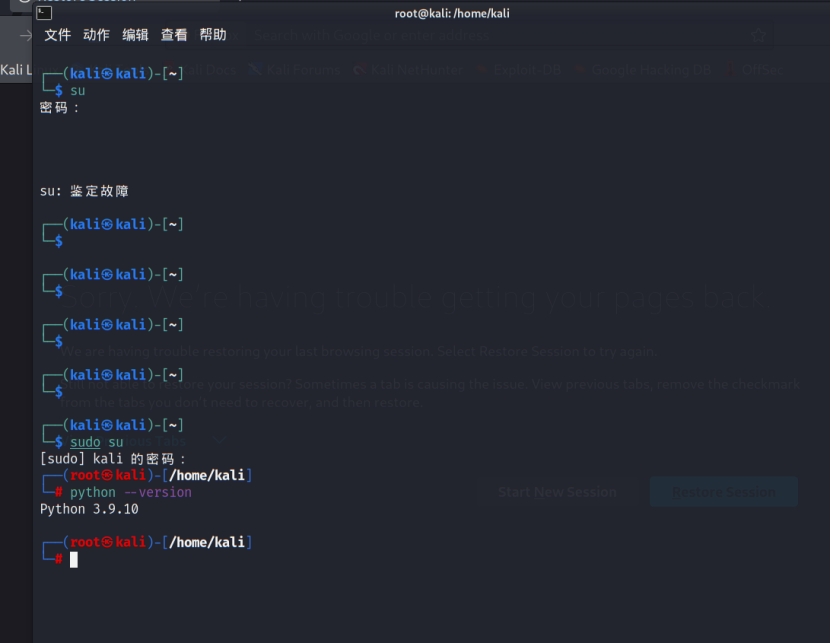Image resolution: width=831 pixels, height=643 pixels.
Task: Click the faint Start New Session button
Action: tap(556, 492)
